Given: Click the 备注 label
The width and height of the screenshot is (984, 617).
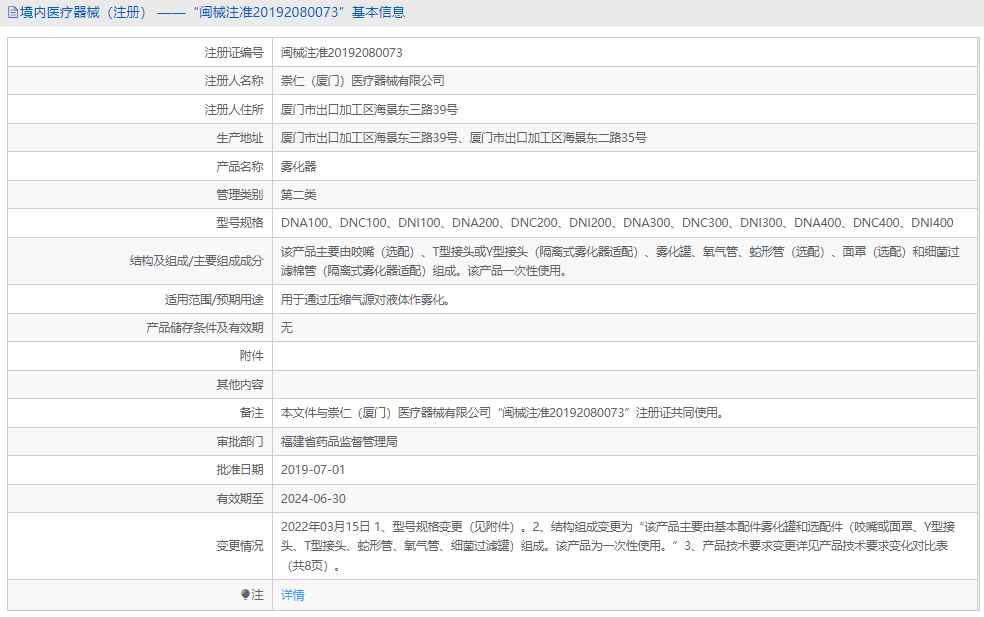Looking at the screenshot, I should click(252, 413).
